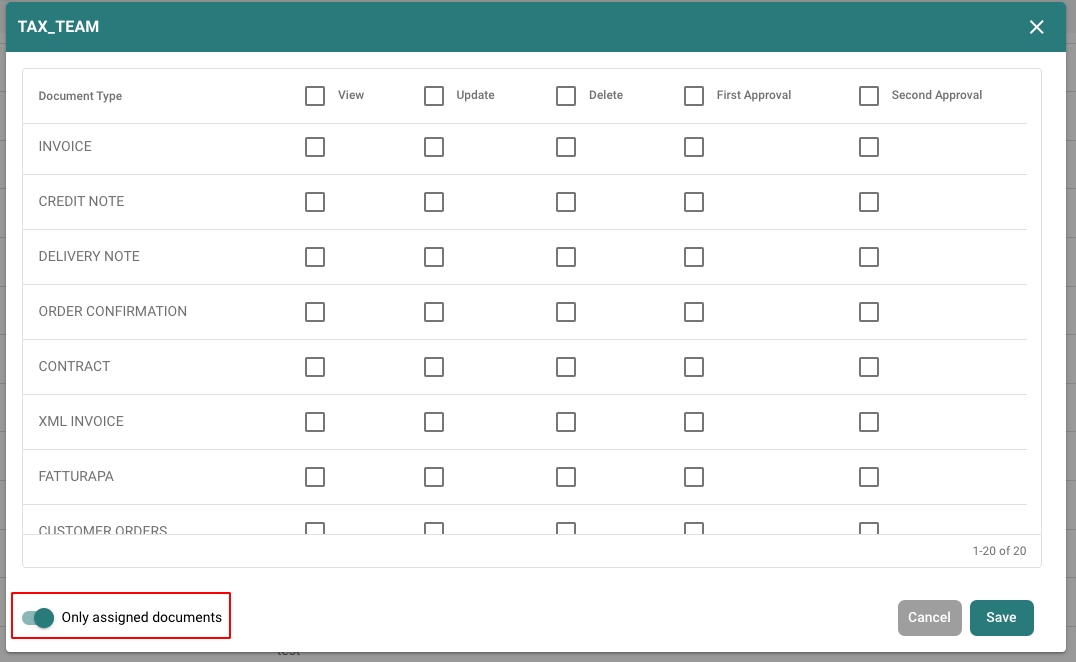Check First Approval for CREDIT NOTE
This screenshot has height=662, width=1076.
coord(694,202)
